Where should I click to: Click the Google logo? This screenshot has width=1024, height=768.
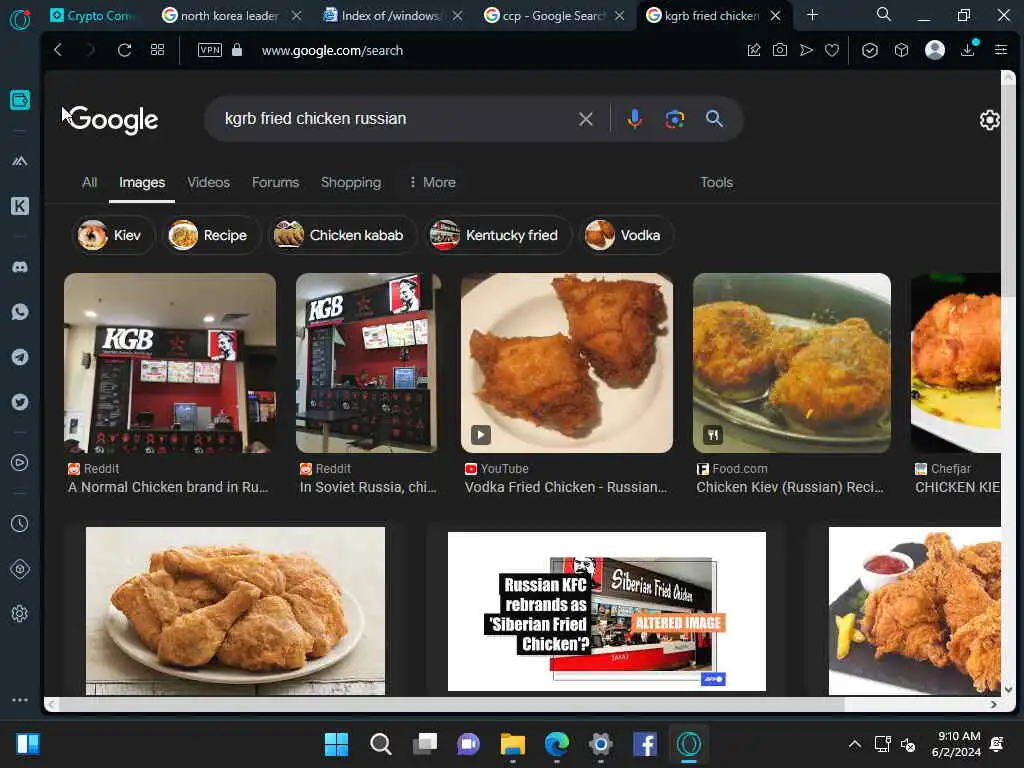pyautogui.click(x=113, y=120)
